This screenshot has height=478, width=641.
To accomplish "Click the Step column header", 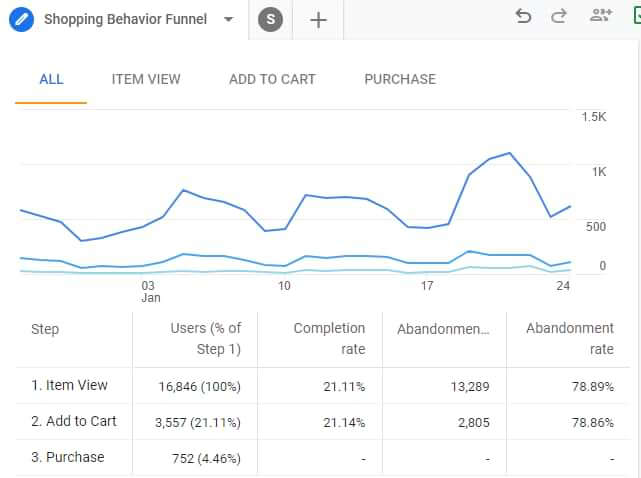I will point(45,329).
